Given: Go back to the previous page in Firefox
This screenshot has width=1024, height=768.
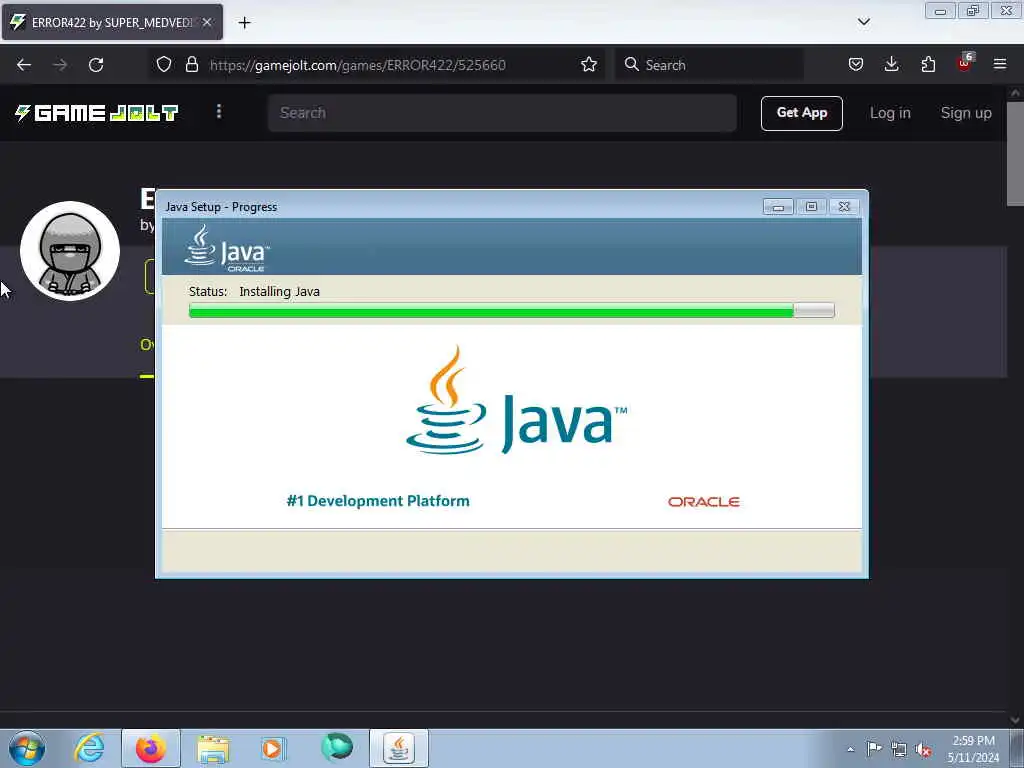Looking at the screenshot, I should click(24, 65).
